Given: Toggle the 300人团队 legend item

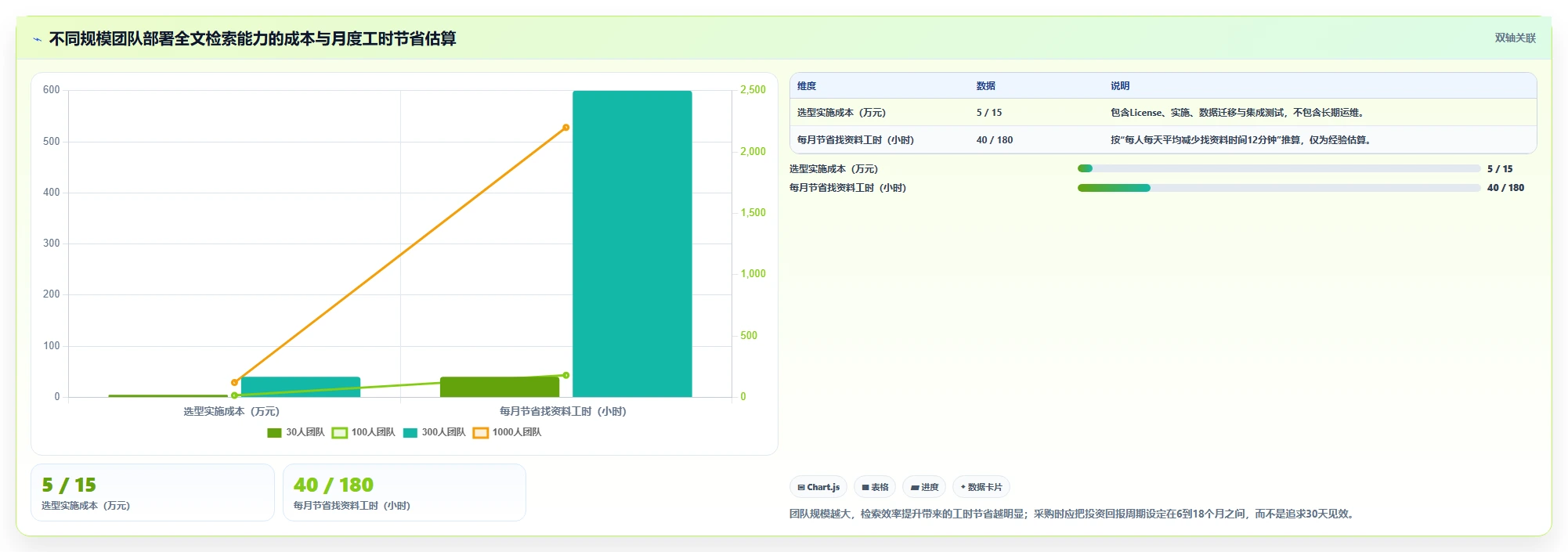Looking at the screenshot, I should click(435, 432).
